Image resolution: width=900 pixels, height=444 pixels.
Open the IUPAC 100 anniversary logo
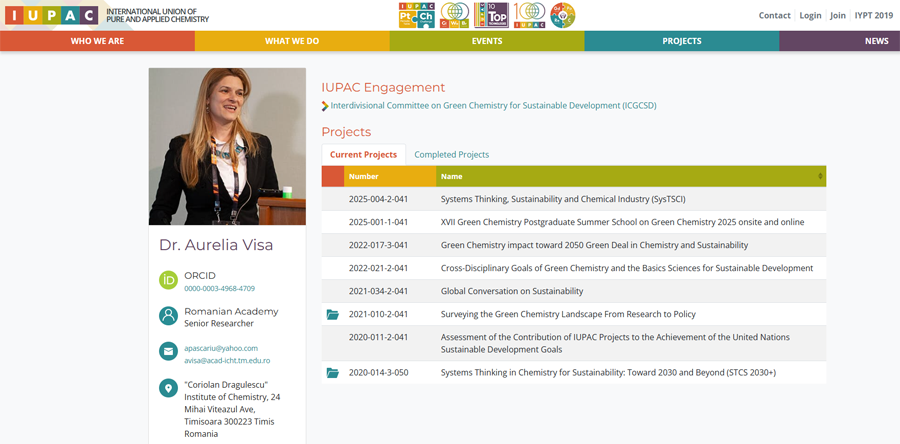pos(529,15)
